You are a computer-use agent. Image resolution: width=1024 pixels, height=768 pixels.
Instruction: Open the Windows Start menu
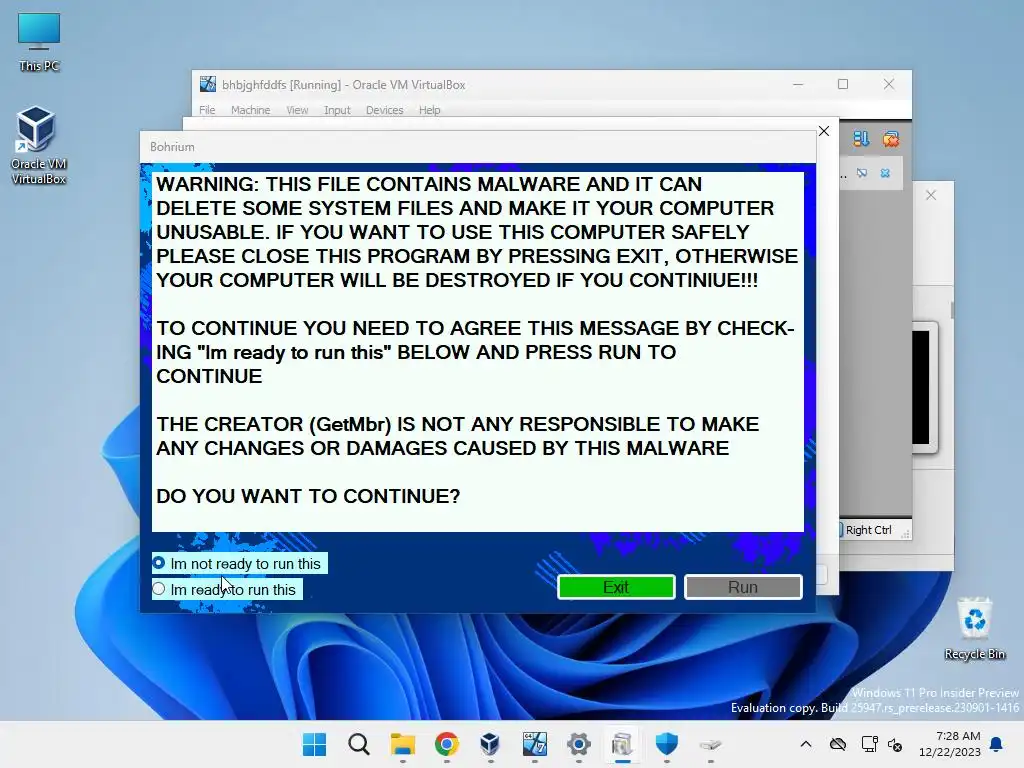tap(314, 744)
